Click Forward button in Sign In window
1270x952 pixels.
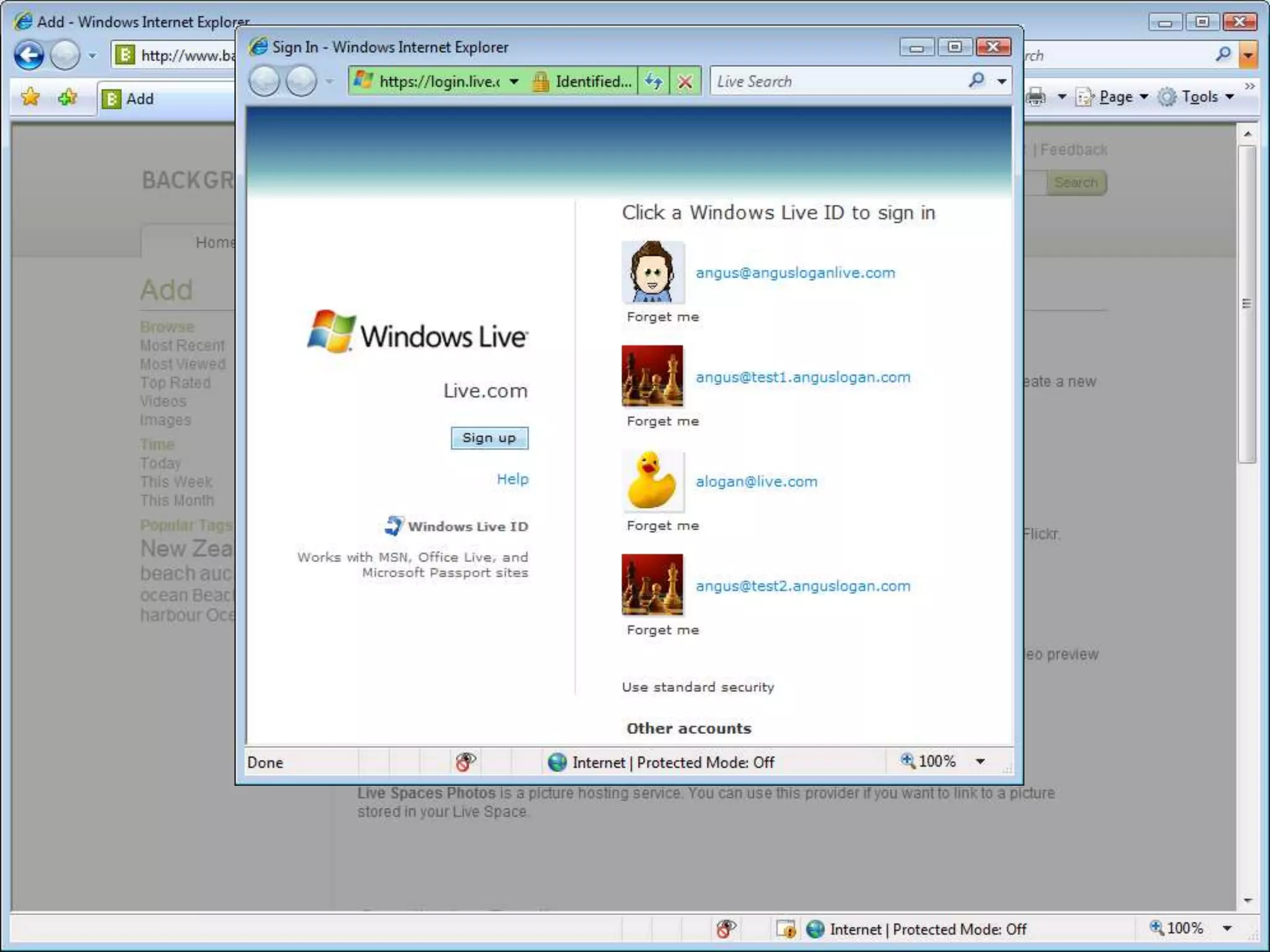pos(301,81)
